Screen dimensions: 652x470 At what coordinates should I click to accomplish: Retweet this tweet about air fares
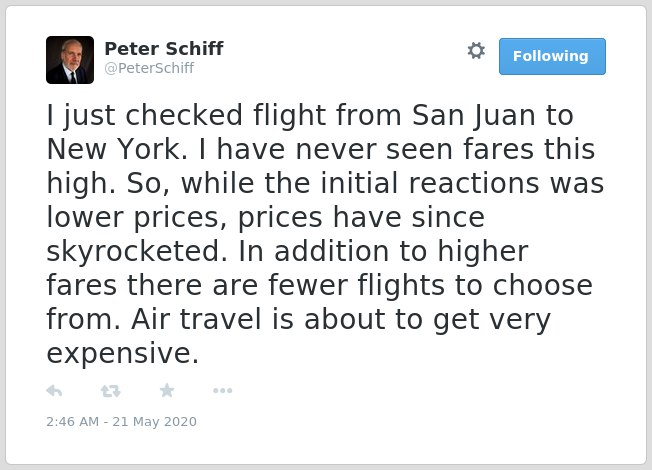pos(111,391)
